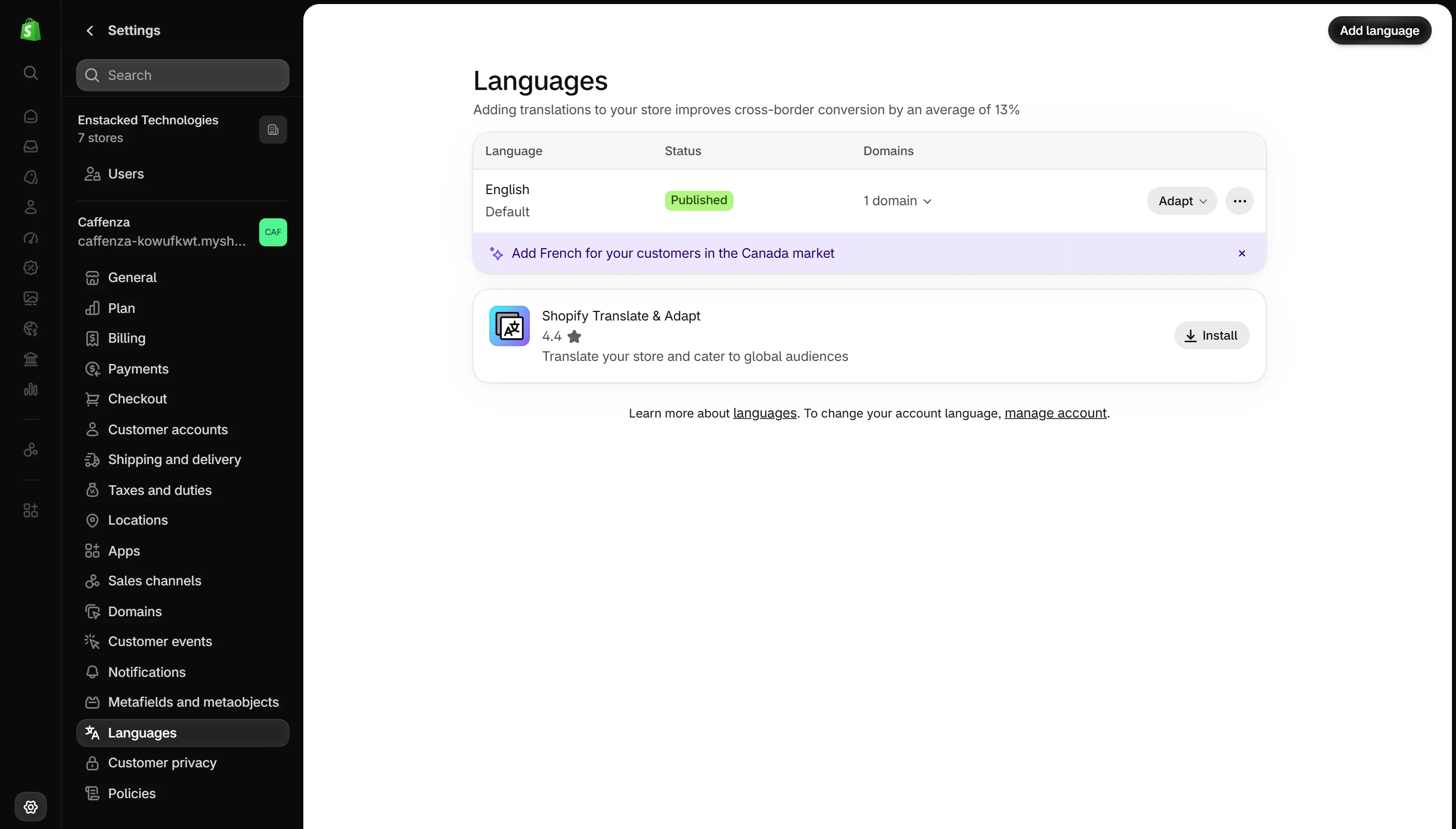Open the languages help link

pos(764,413)
